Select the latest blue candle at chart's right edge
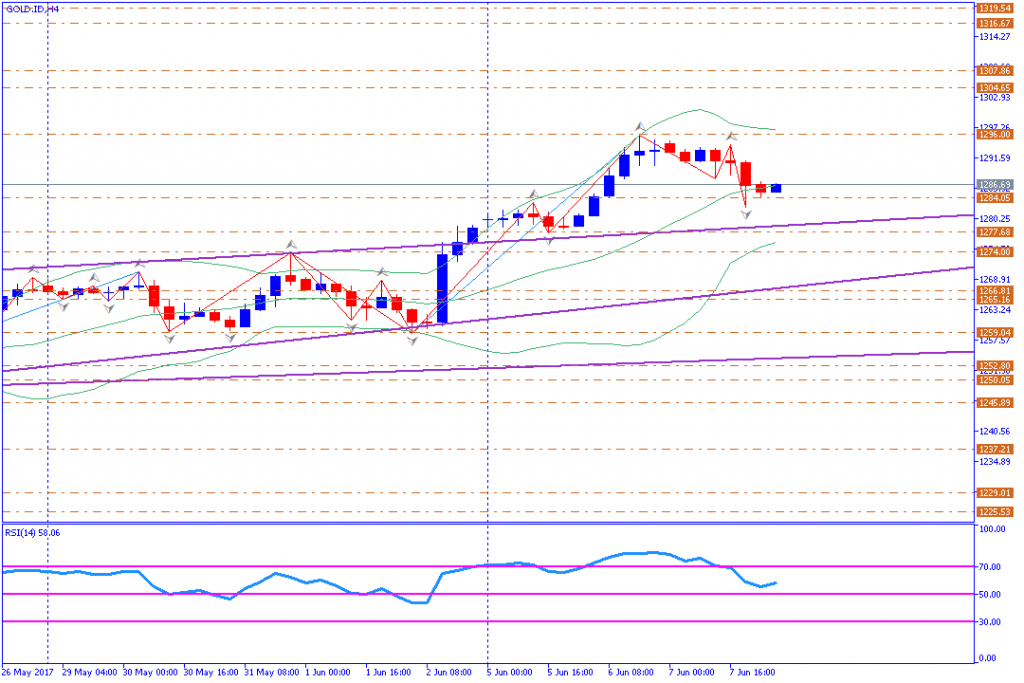The height and width of the screenshot is (683, 1024). pos(776,188)
